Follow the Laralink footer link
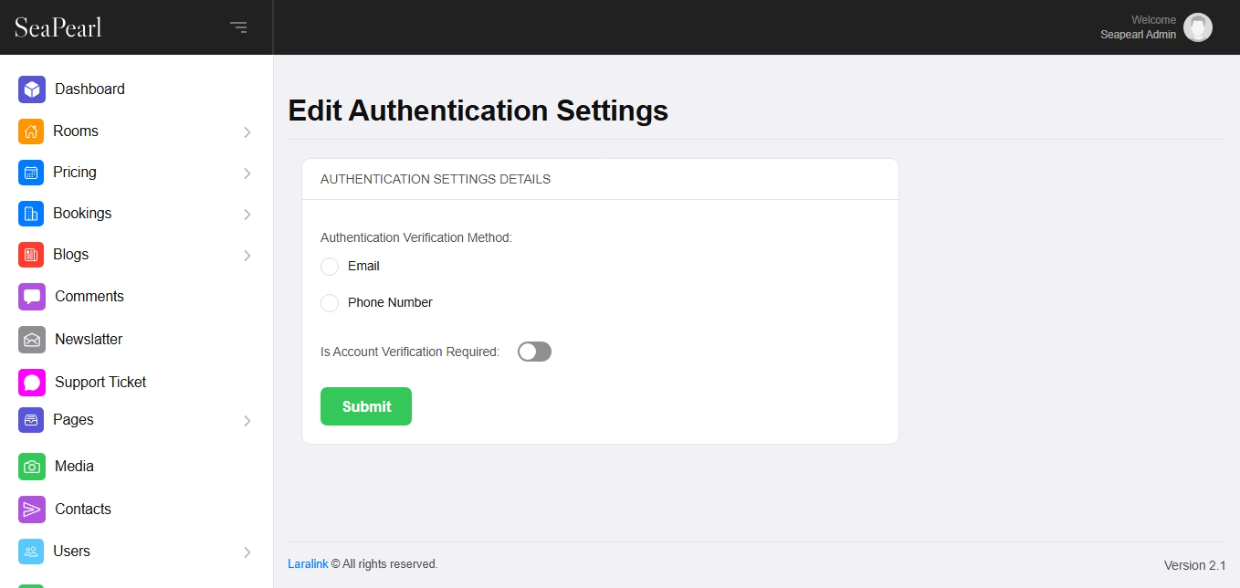1240x588 pixels. (x=307, y=564)
